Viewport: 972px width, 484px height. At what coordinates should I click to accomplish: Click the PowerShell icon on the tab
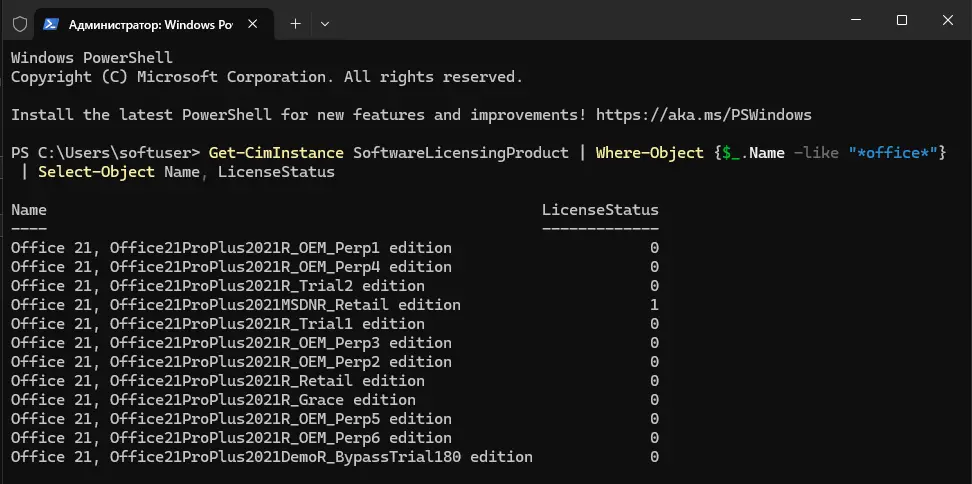tap(51, 24)
